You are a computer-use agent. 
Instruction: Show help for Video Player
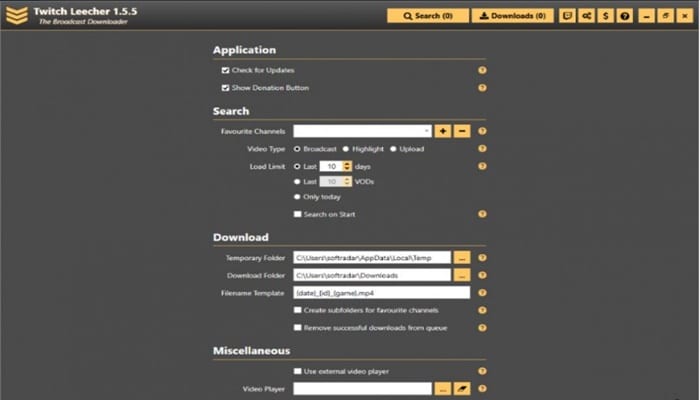(482, 388)
